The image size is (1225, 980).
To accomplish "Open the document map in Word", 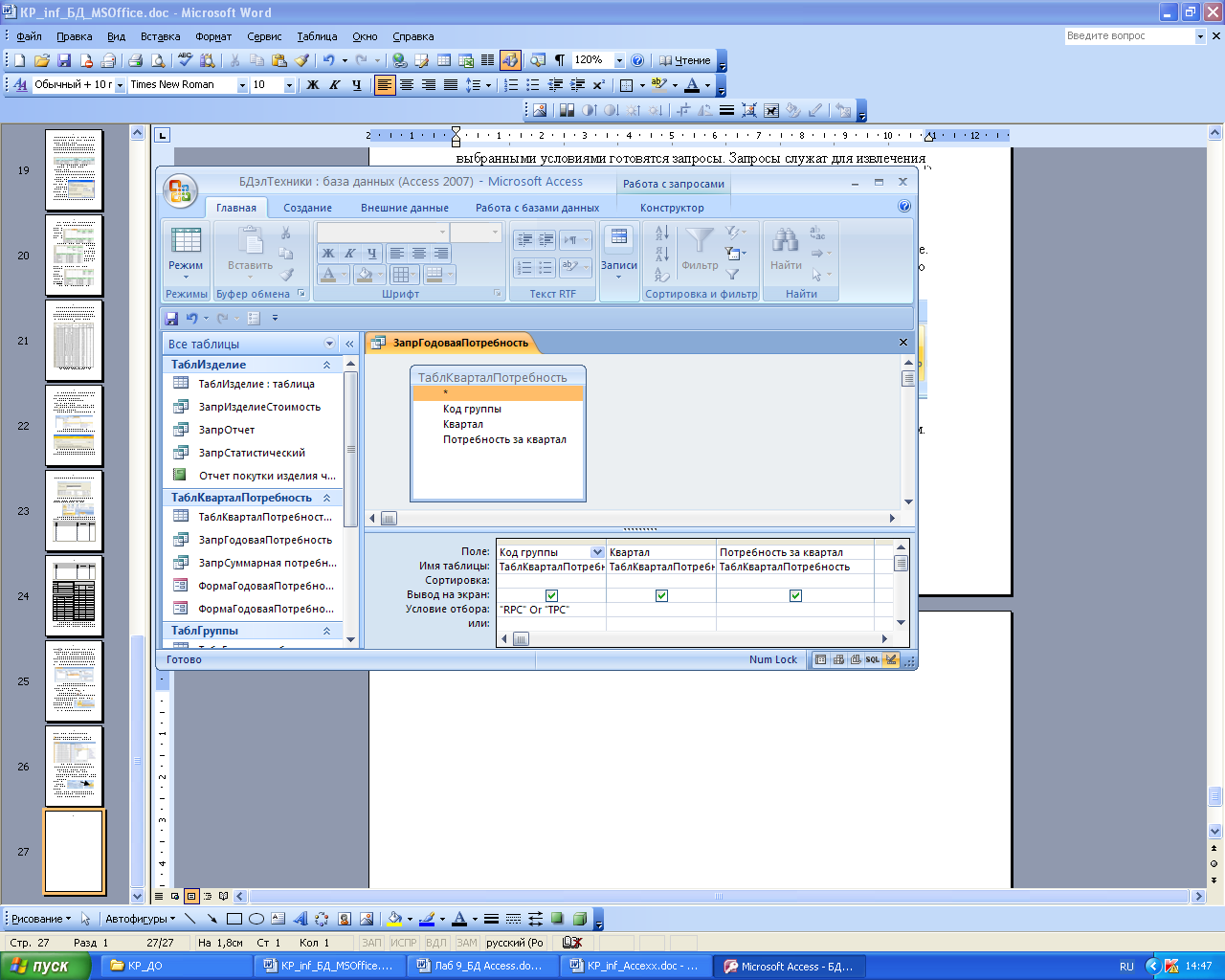I will click(538, 60).
